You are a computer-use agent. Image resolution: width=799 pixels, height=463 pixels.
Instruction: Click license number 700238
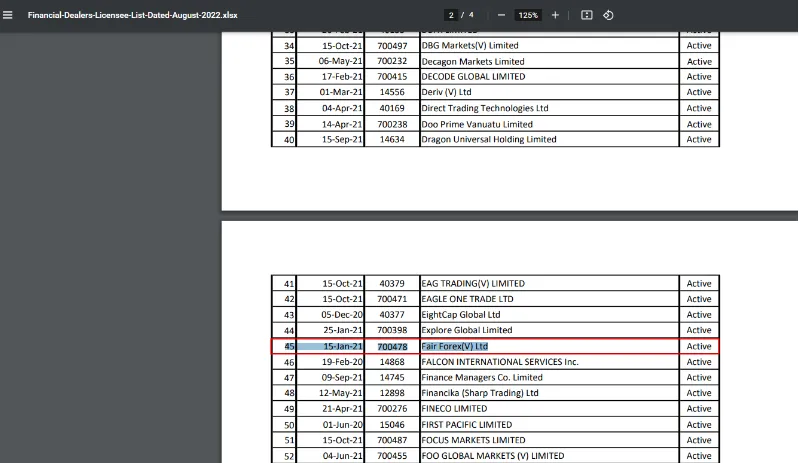(x=392, y=124)
